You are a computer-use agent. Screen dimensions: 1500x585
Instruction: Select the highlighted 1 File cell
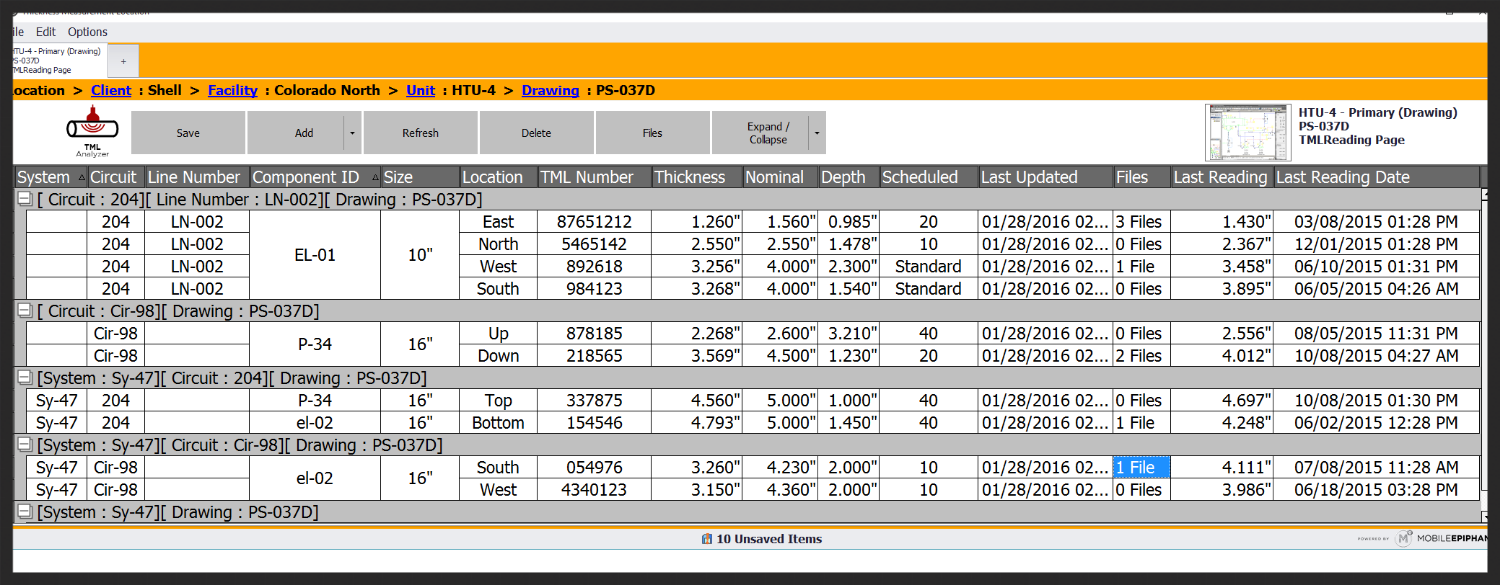click(x=1141, y=467)
